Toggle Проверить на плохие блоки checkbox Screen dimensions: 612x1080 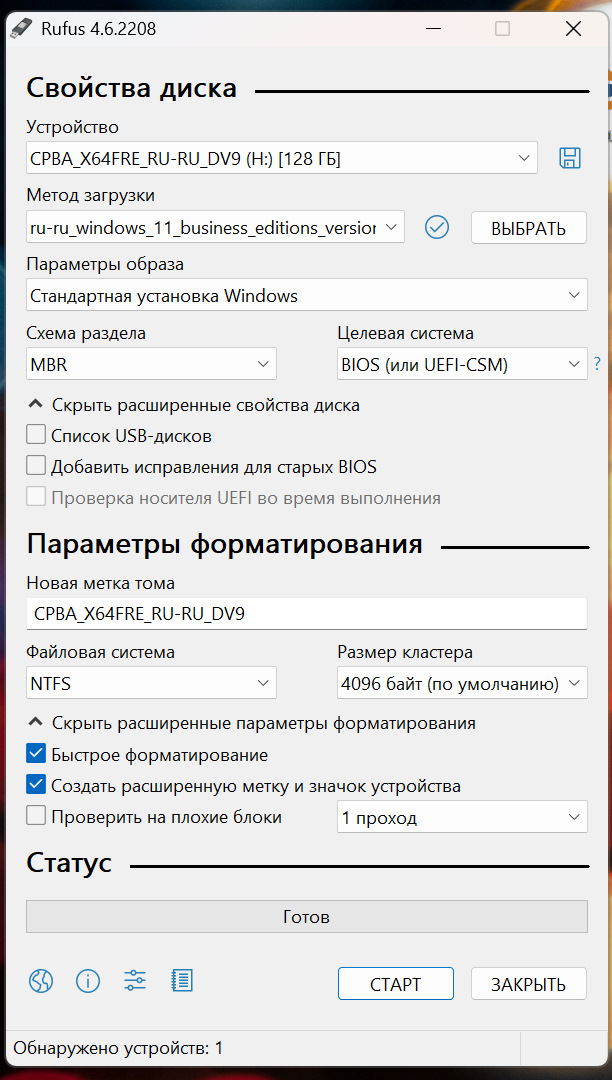(x=36, y=817)
